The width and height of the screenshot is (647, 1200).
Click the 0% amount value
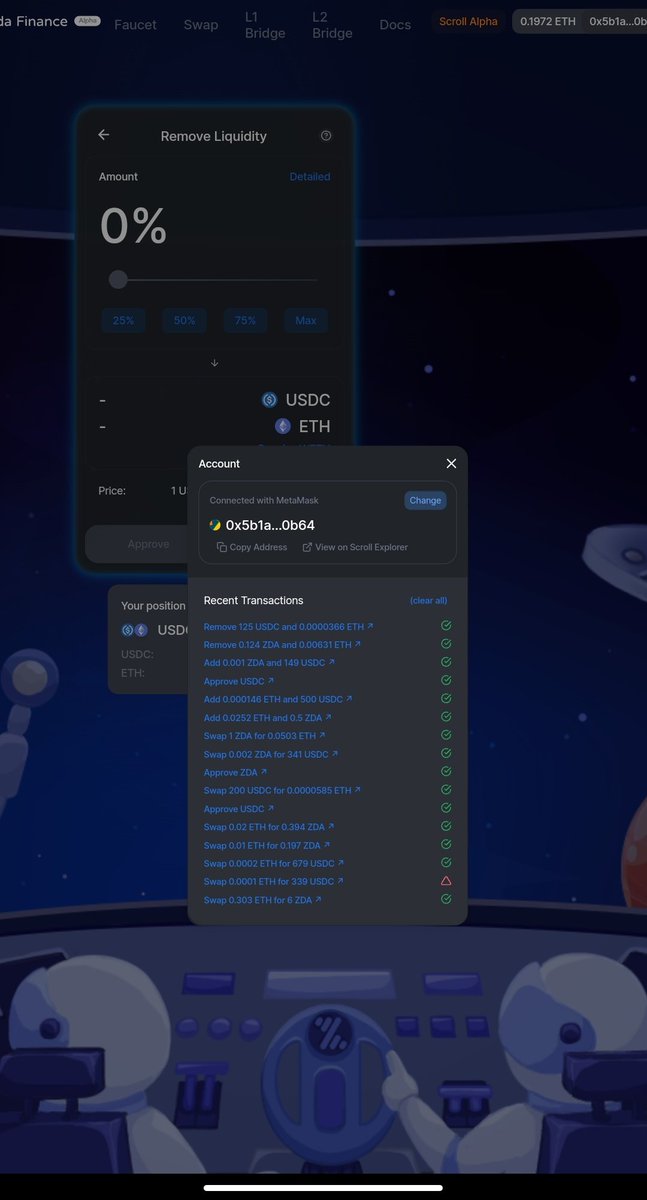133,226
